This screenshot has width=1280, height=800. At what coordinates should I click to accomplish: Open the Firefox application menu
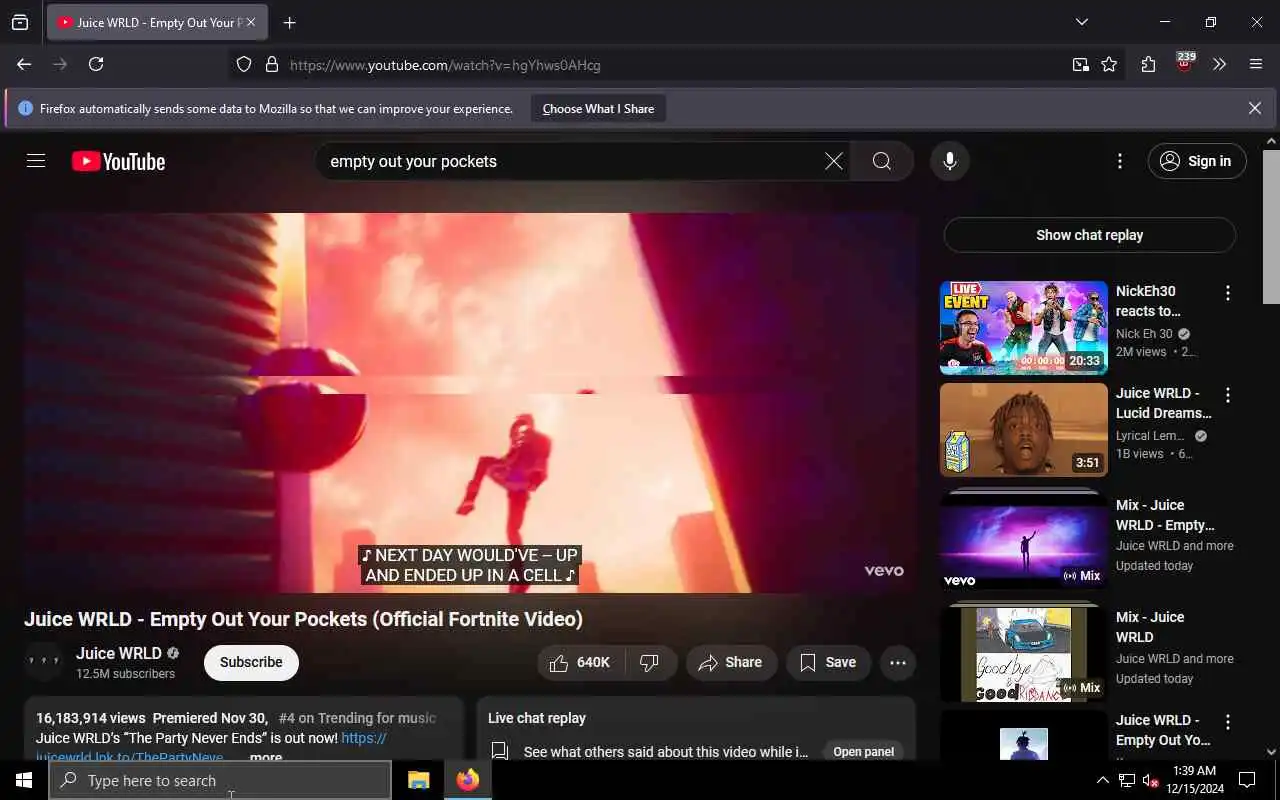[1256, 65]
